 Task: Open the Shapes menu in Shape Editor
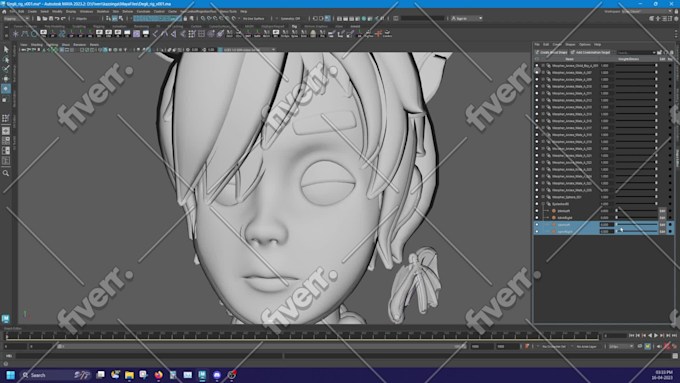(570, 44)
